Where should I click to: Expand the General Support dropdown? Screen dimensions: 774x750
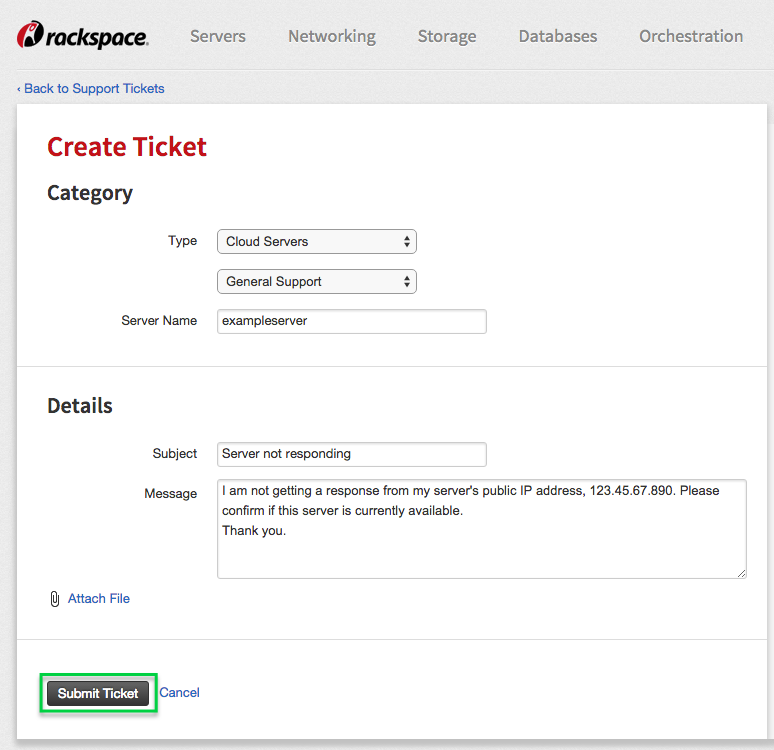click(317, 281)
